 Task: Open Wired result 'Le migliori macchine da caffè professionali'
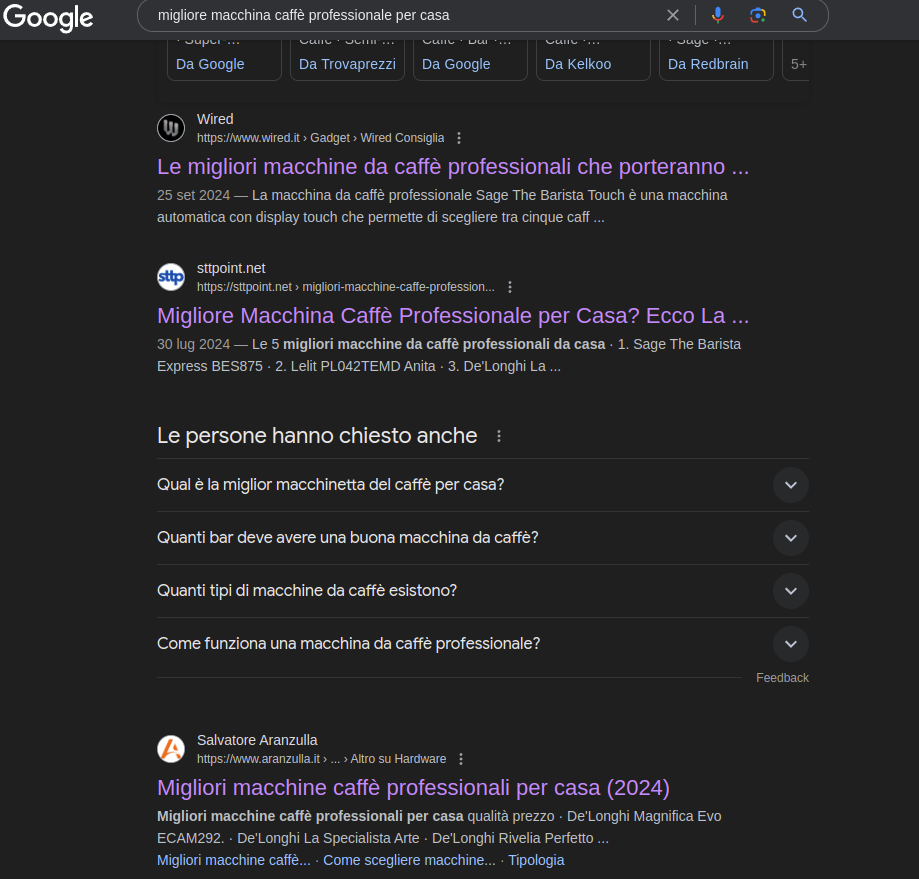(x=453, y=167)
